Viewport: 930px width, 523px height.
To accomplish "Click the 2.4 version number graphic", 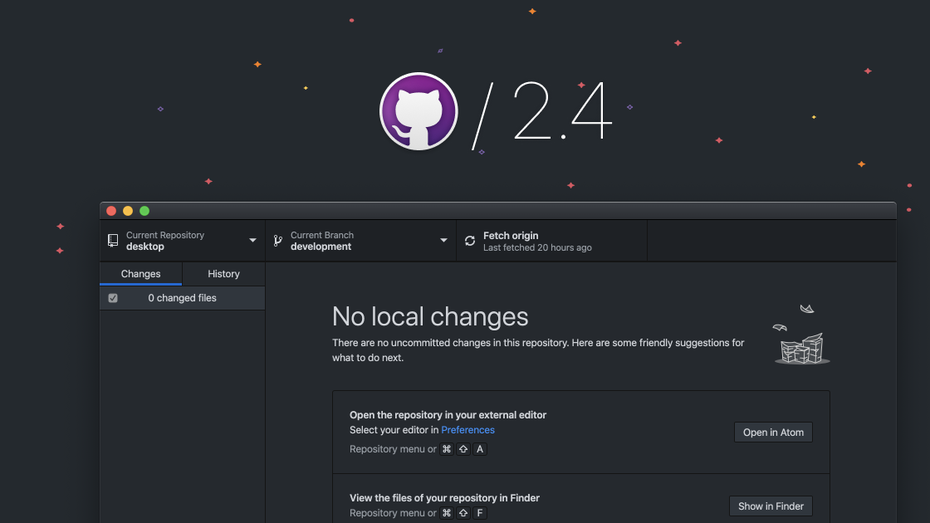I will (562, 111).
